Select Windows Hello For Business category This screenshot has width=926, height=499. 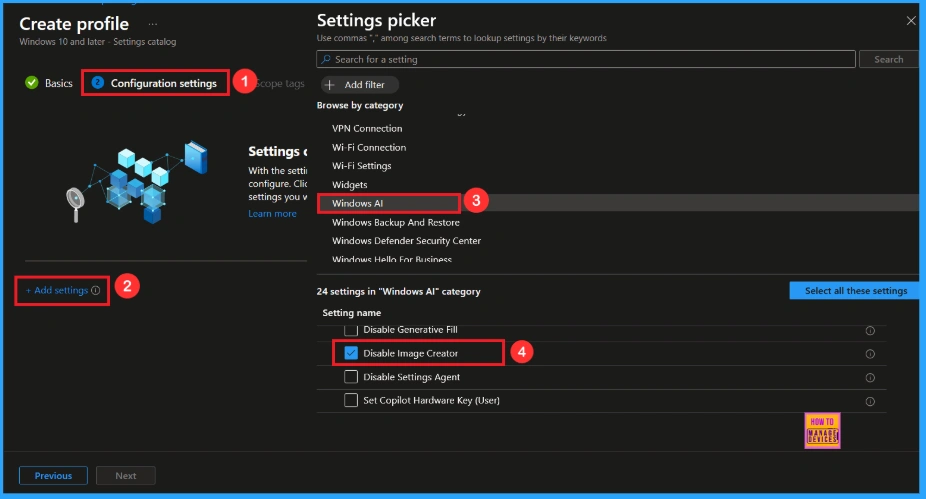(x=392, y=259)
